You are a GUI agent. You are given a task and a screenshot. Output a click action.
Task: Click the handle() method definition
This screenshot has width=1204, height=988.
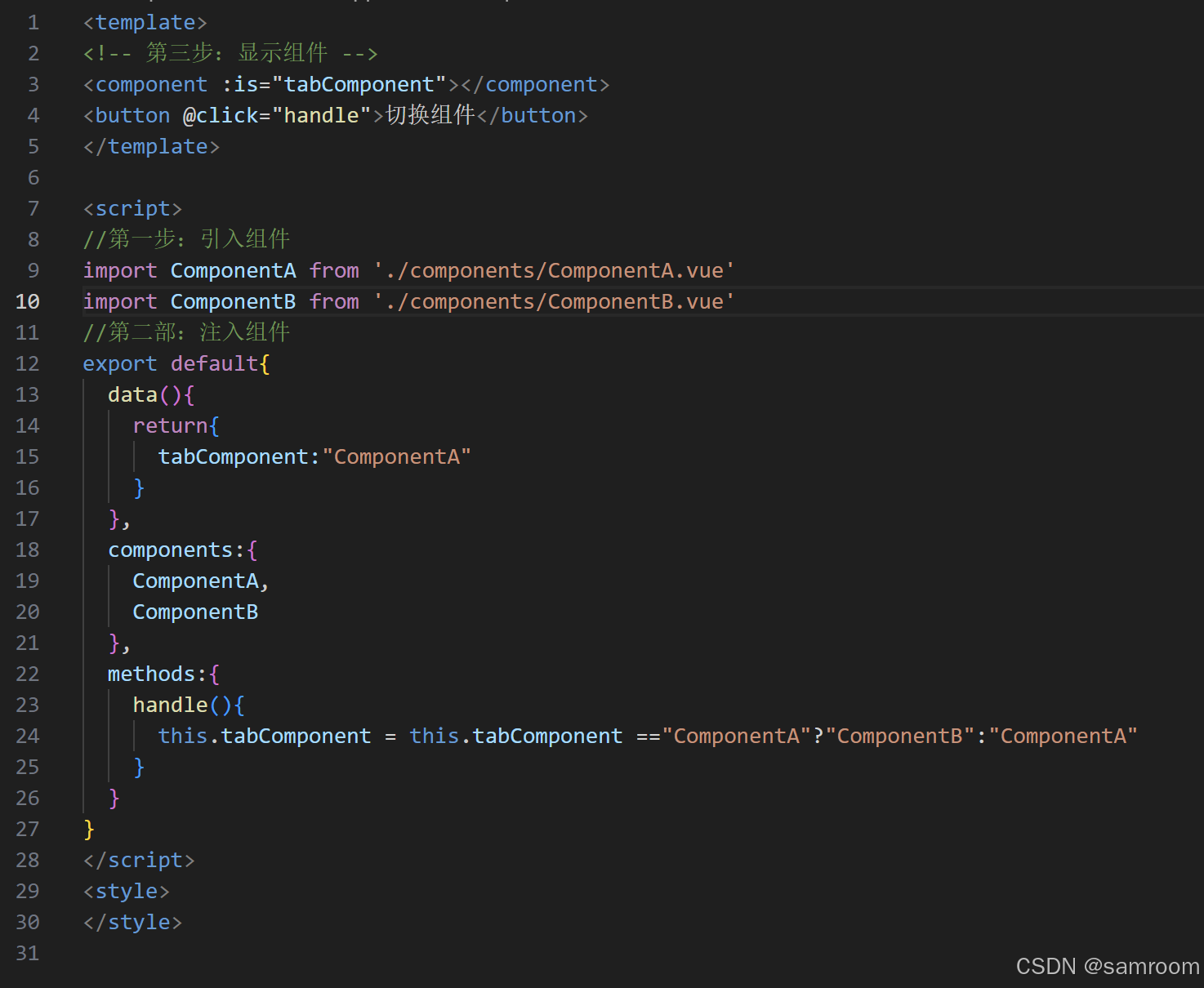170,705
